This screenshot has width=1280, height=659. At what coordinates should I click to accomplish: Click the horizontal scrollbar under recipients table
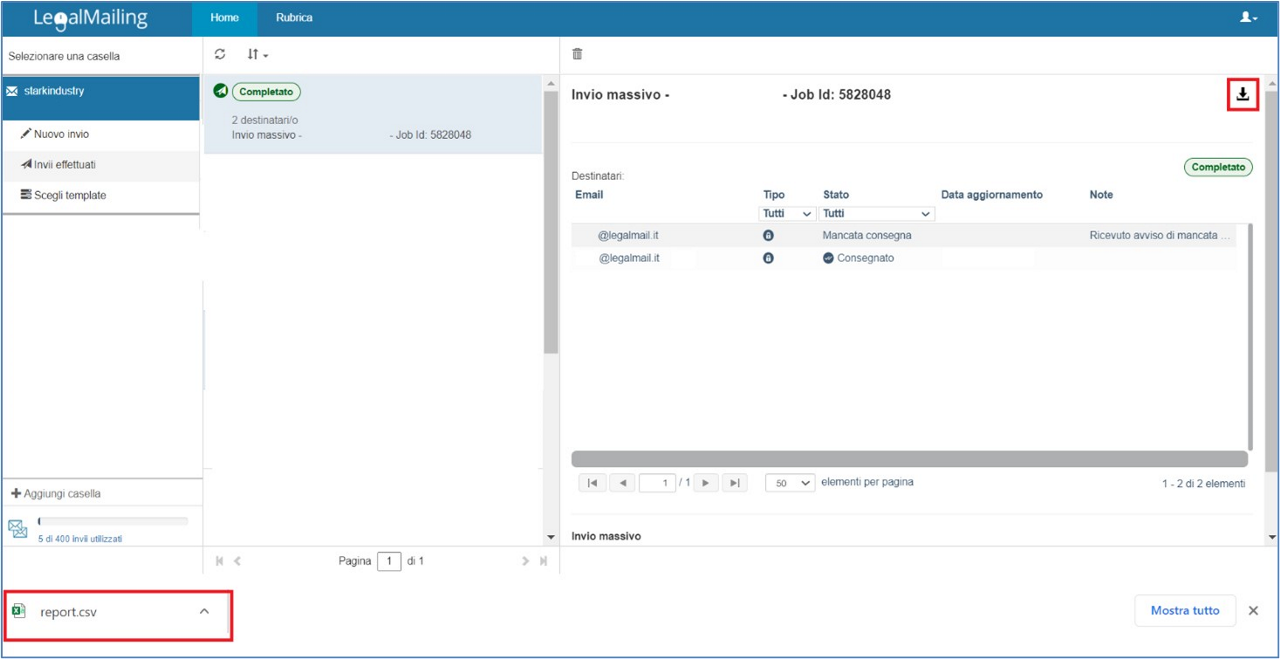908,459
